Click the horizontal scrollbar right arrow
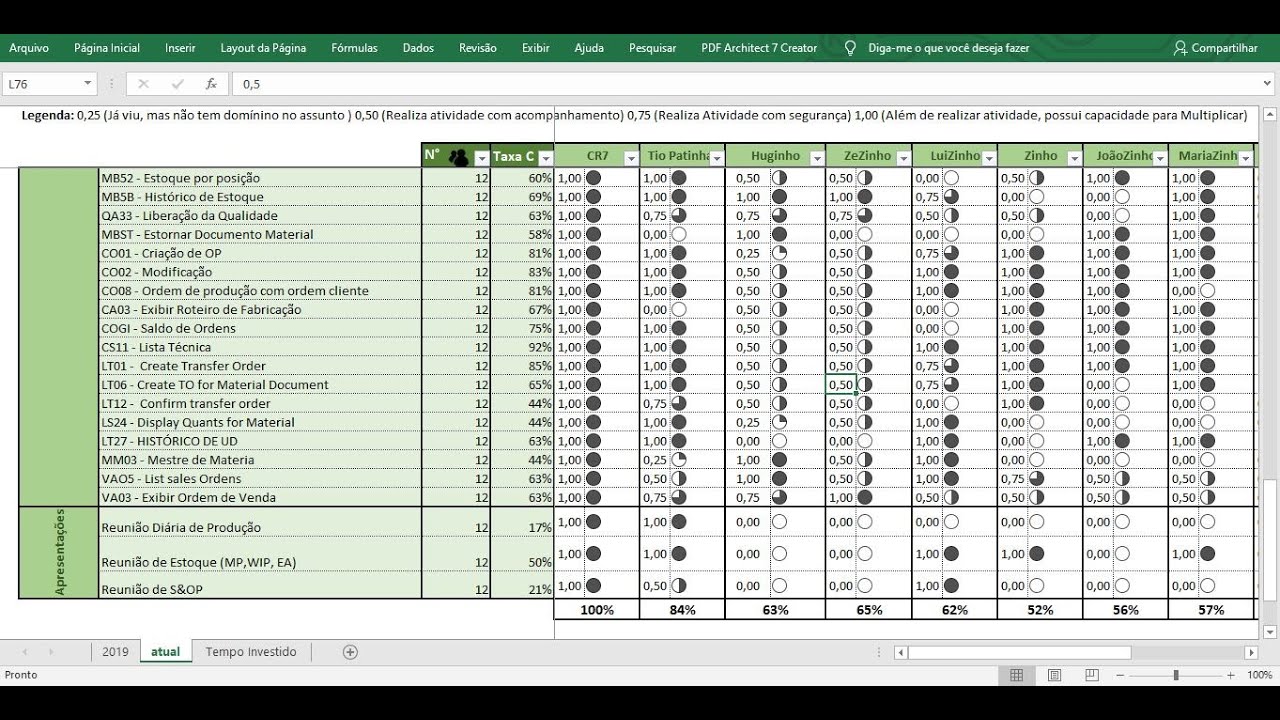 [x=1251, y=653]
